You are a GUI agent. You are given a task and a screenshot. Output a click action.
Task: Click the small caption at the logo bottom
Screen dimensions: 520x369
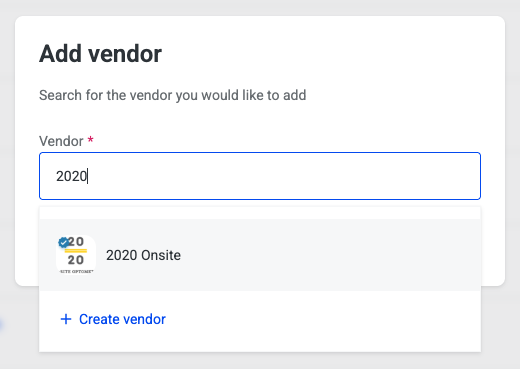tap(76, 271)
